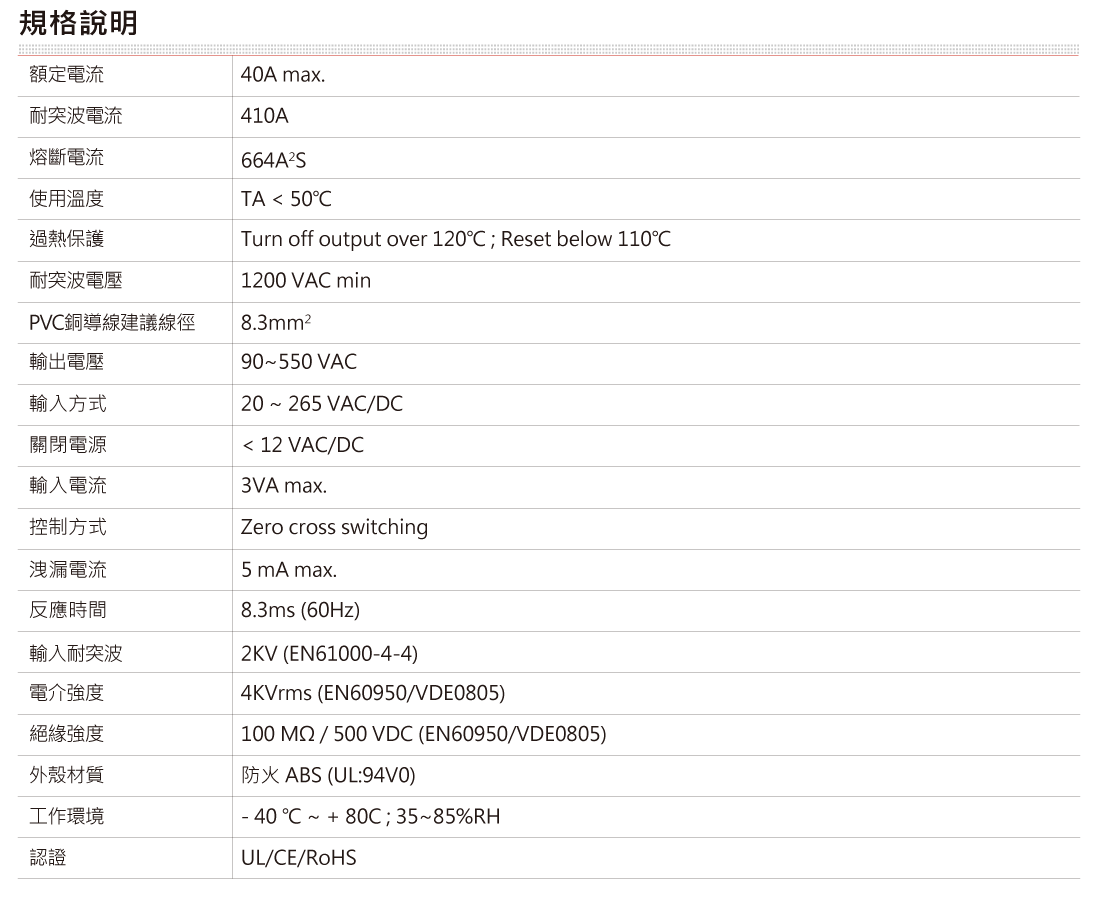Click the 防火 ABS (UL:94V0) material value
This screenshot has width=1098, height=898.
click(328, 776)
